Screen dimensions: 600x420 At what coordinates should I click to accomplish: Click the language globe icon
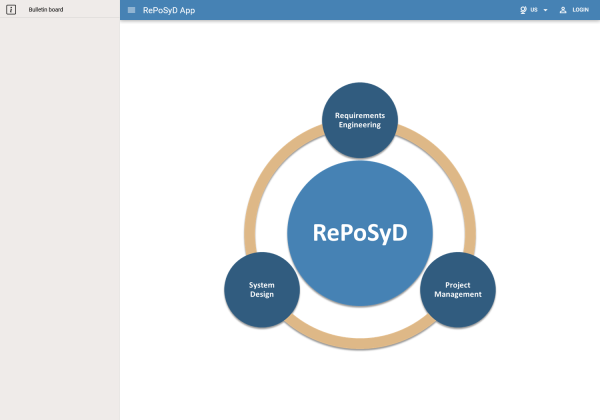click(x=523, y=10)
